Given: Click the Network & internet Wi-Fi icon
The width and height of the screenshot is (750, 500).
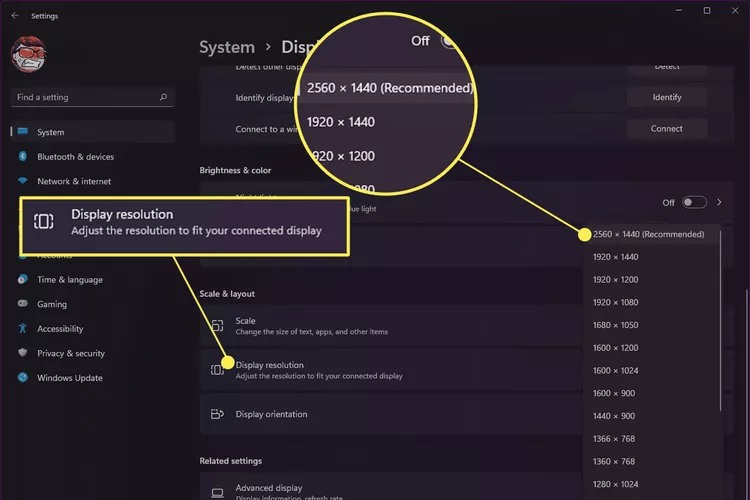Looking at the screenshot, I should (x=22, y=181).
